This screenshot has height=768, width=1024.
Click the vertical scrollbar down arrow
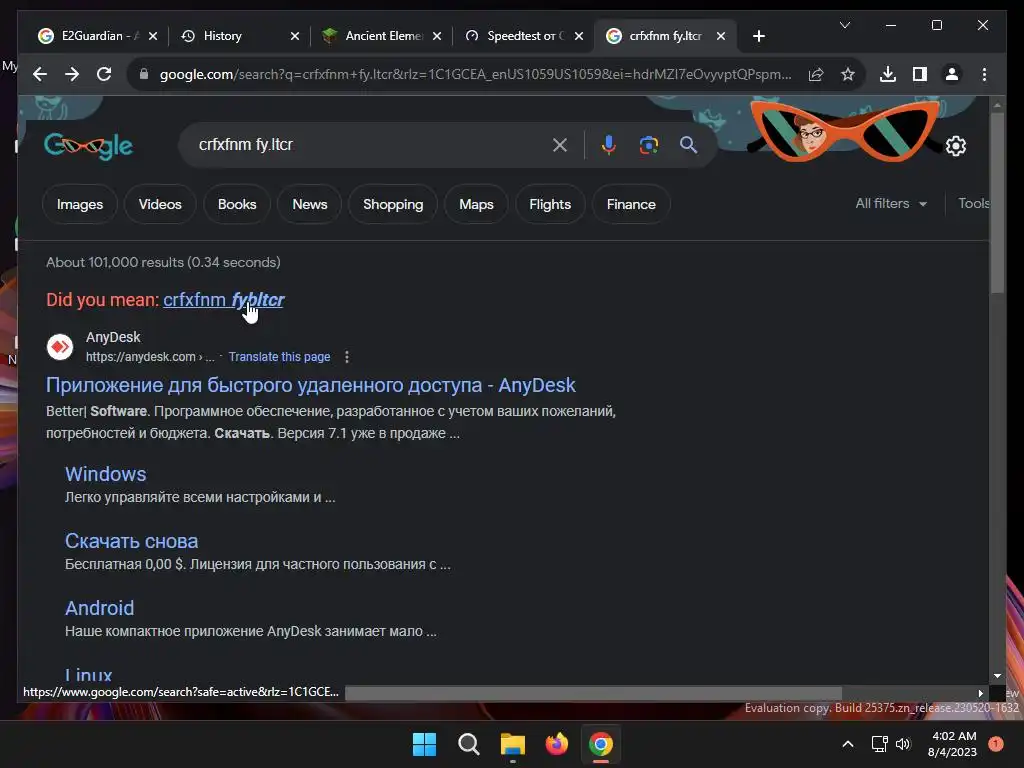point(997,676)
